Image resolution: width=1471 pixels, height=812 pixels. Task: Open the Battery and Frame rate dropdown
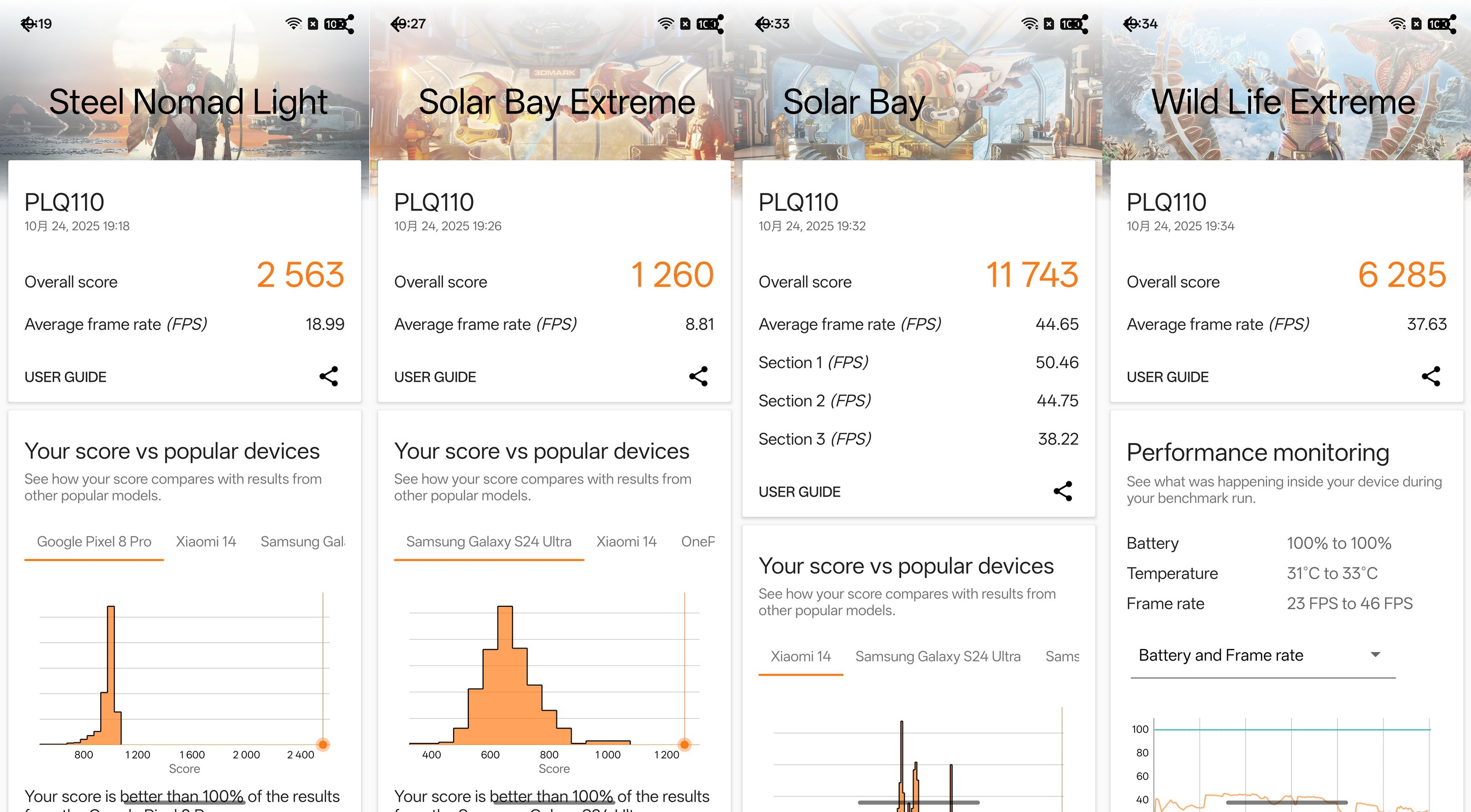click(1262, 655)
